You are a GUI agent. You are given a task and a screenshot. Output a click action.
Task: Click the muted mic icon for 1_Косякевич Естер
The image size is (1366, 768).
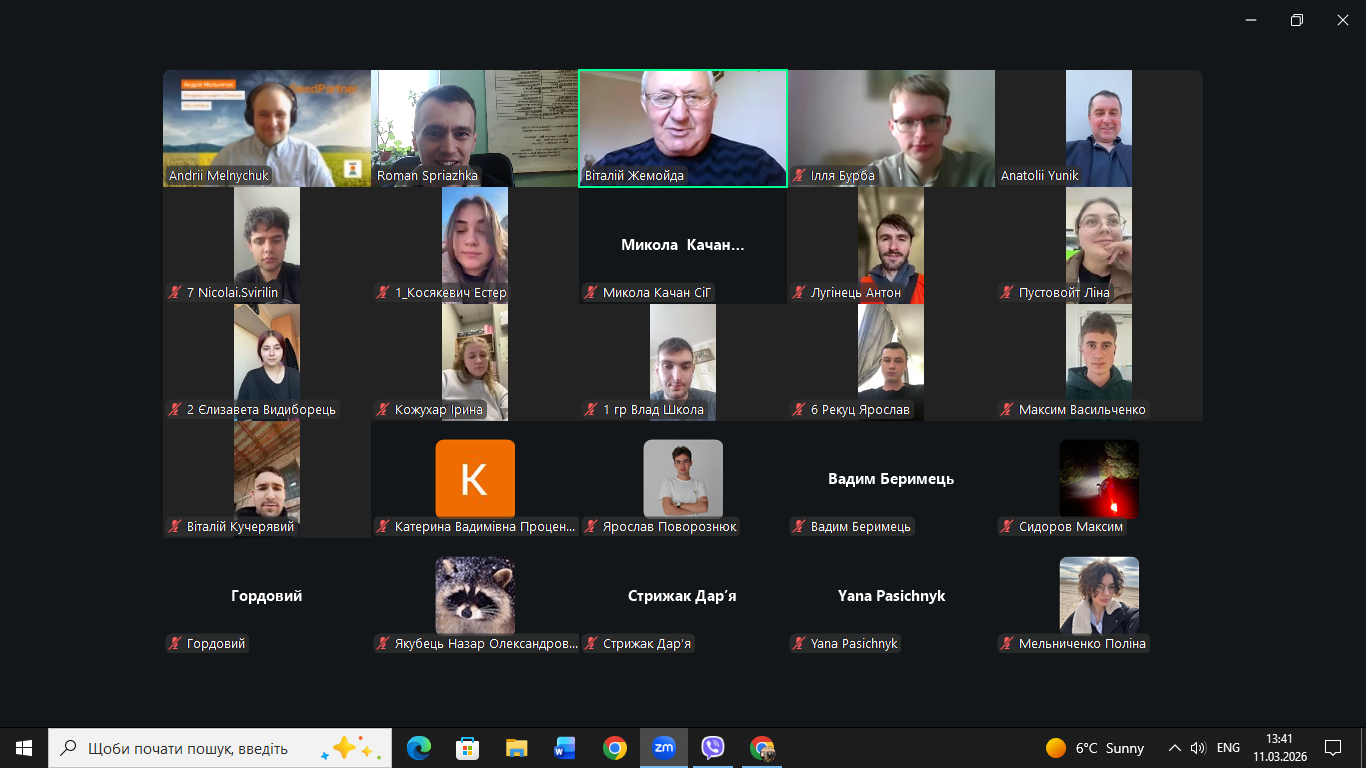[383, 293]
